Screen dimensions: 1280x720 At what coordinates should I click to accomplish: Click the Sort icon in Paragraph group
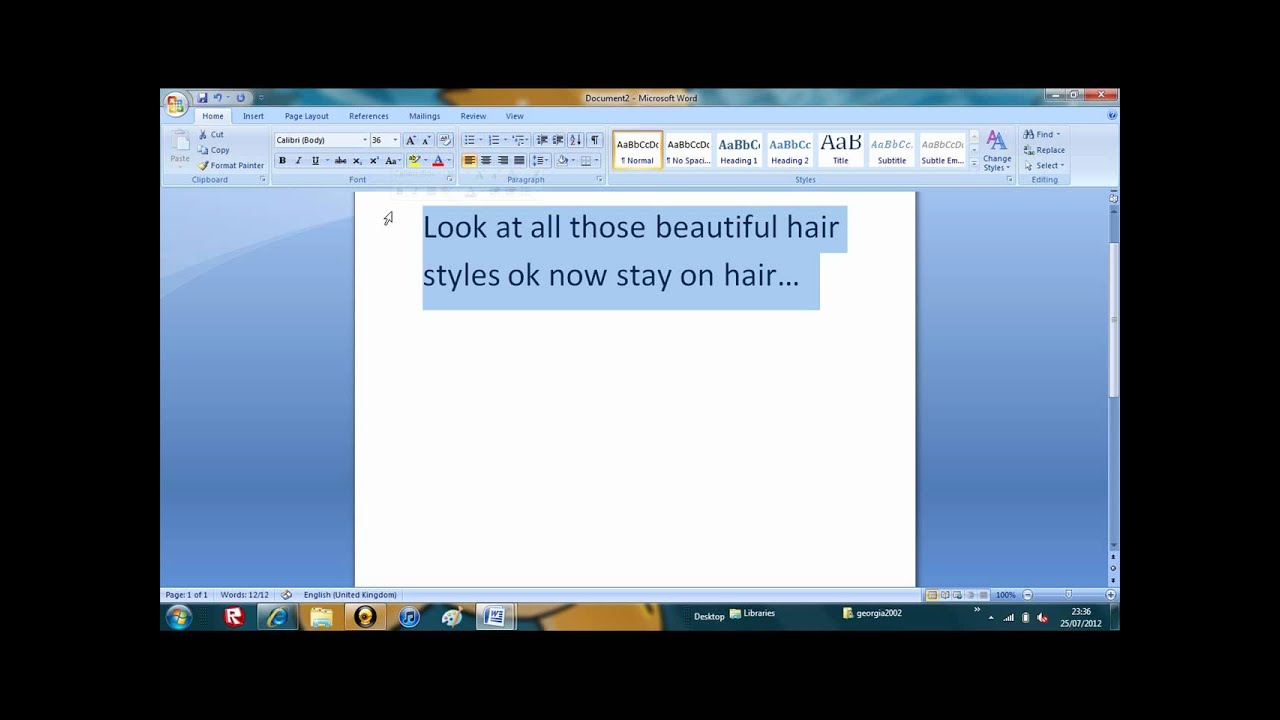tap(575, 140)
